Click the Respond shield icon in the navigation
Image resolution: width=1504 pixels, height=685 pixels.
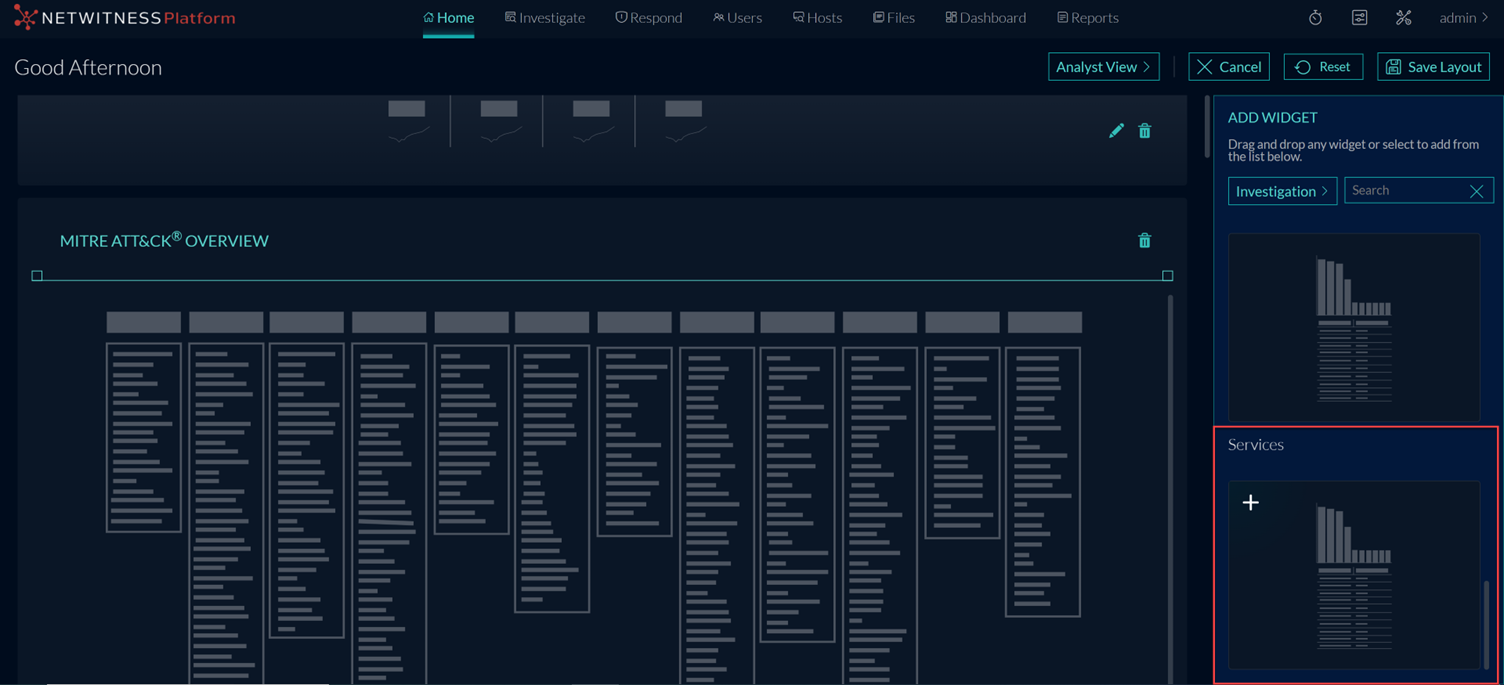[621, 17]
